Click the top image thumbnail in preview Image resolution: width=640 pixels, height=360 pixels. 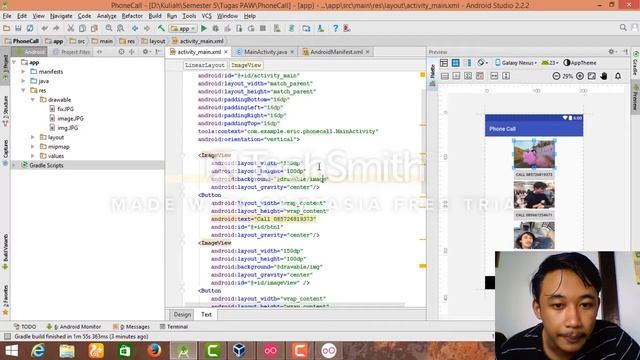click(534, 154)
